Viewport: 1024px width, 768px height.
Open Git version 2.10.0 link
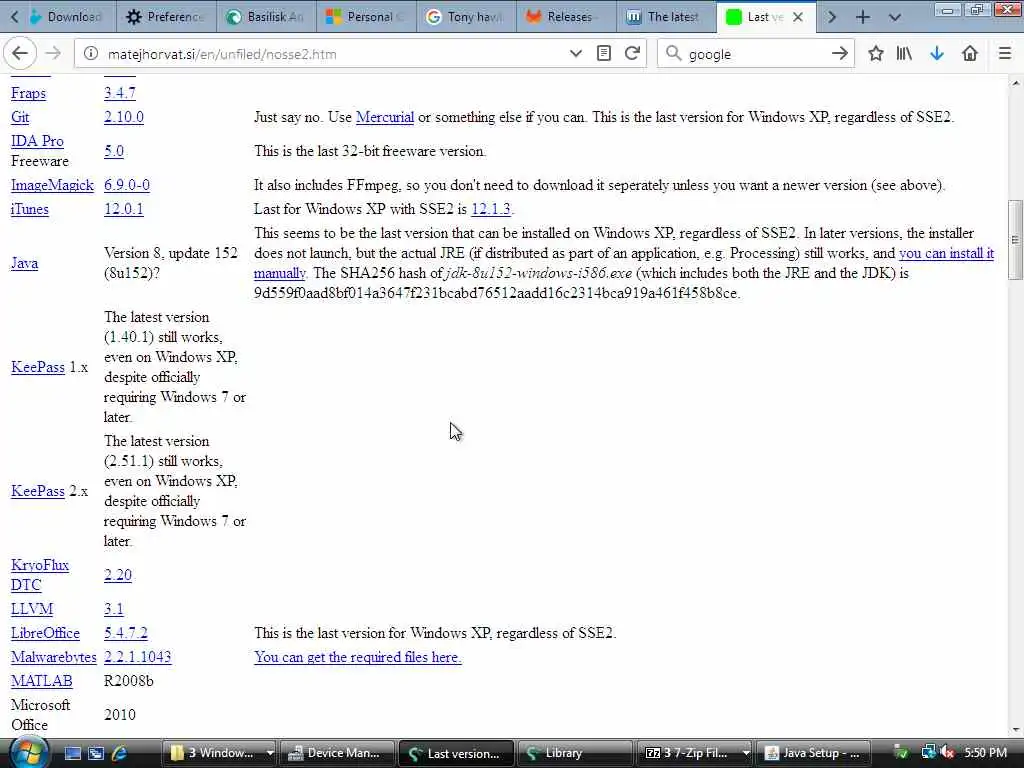(x=123, y=117)
